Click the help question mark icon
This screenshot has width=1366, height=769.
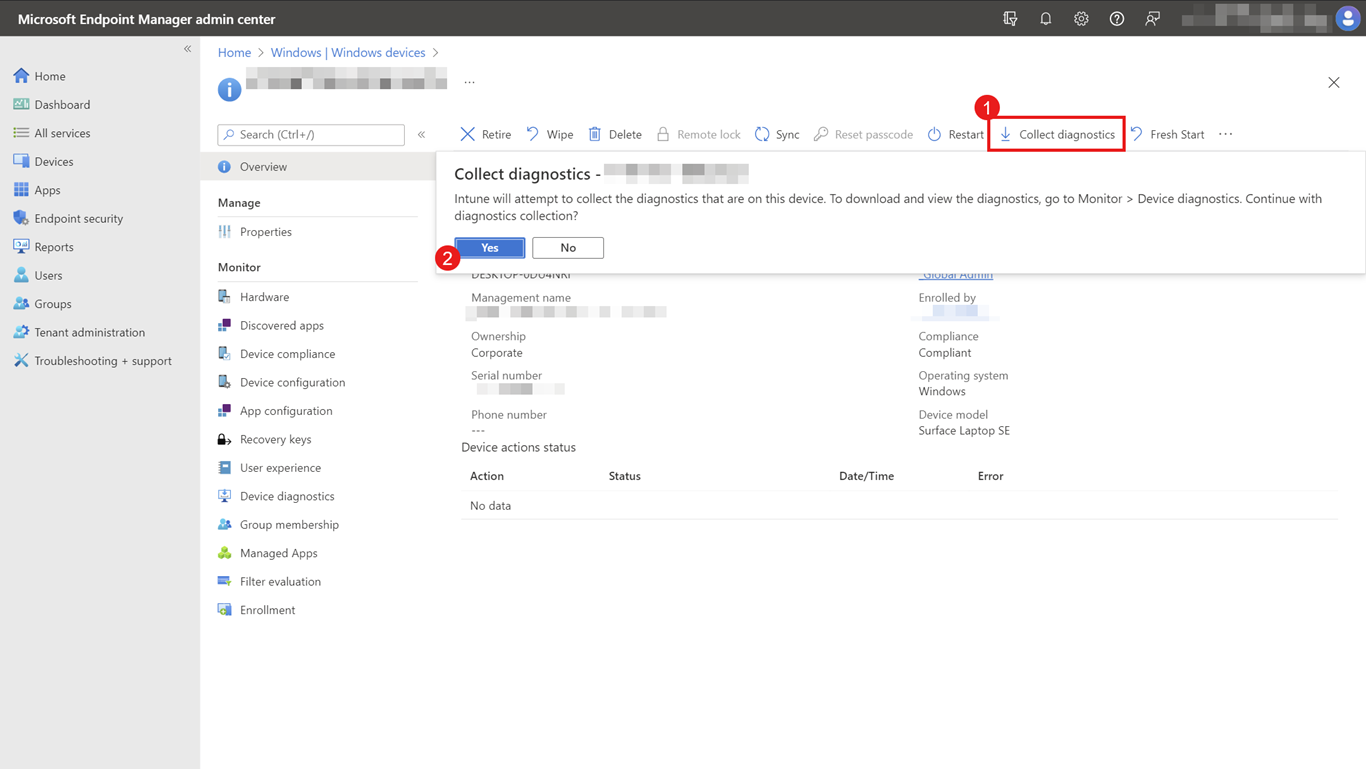point(1116,19)
